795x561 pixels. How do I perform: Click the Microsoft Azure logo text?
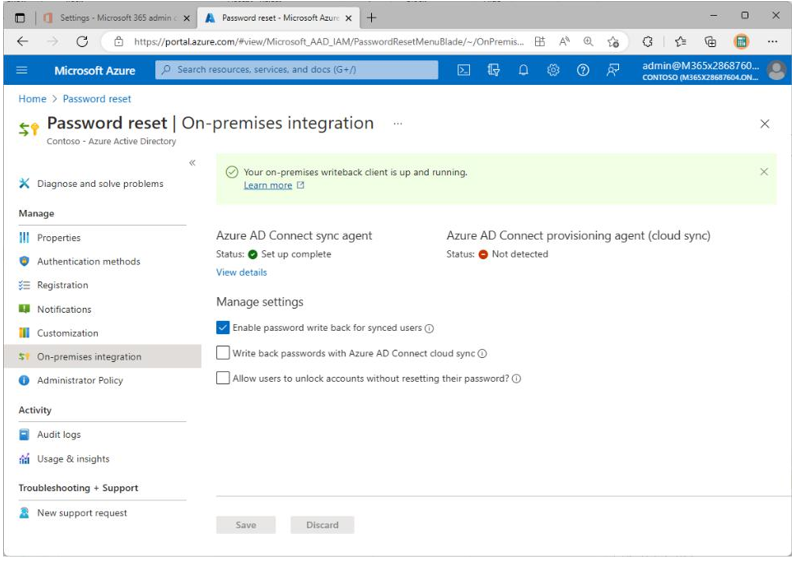click(95, 71)
